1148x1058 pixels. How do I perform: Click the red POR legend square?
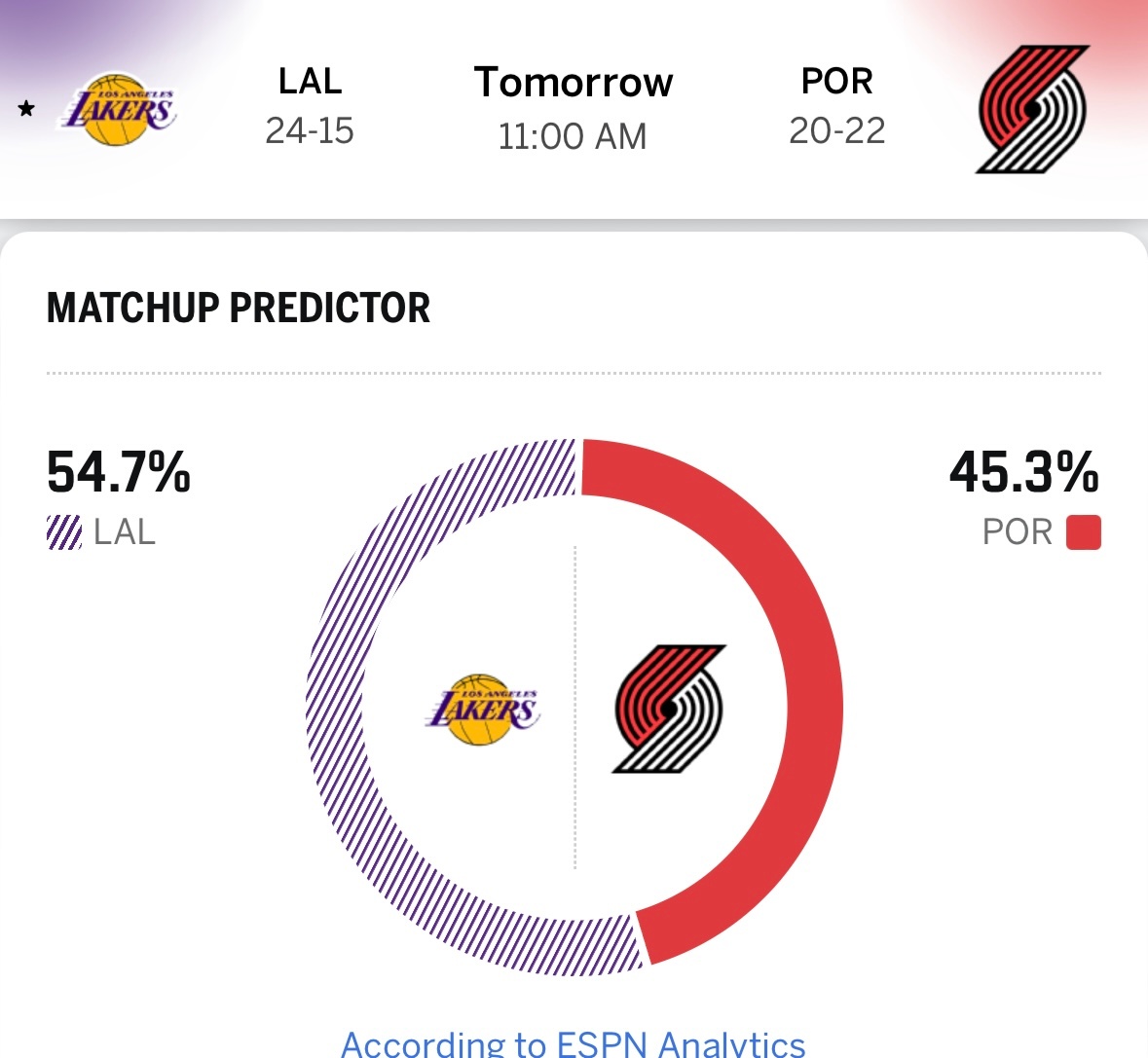1085,532
